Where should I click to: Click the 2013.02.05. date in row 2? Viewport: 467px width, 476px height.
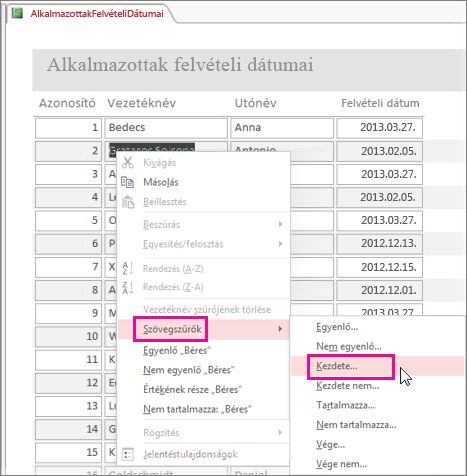[x=379, y=151]
